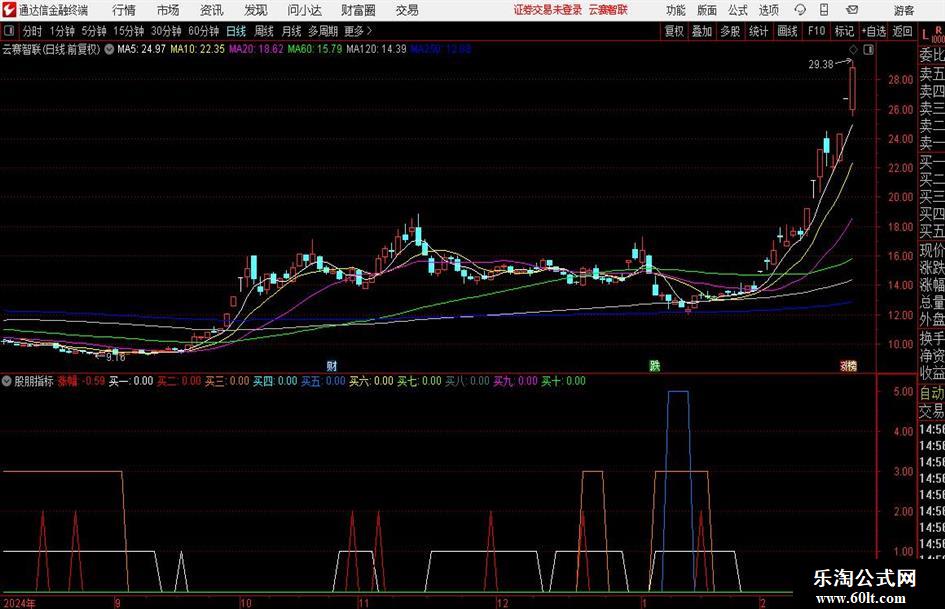Switch to 30分钟 period tab
The height and width of the screenshot is (609, 945).
pos(166,31)
